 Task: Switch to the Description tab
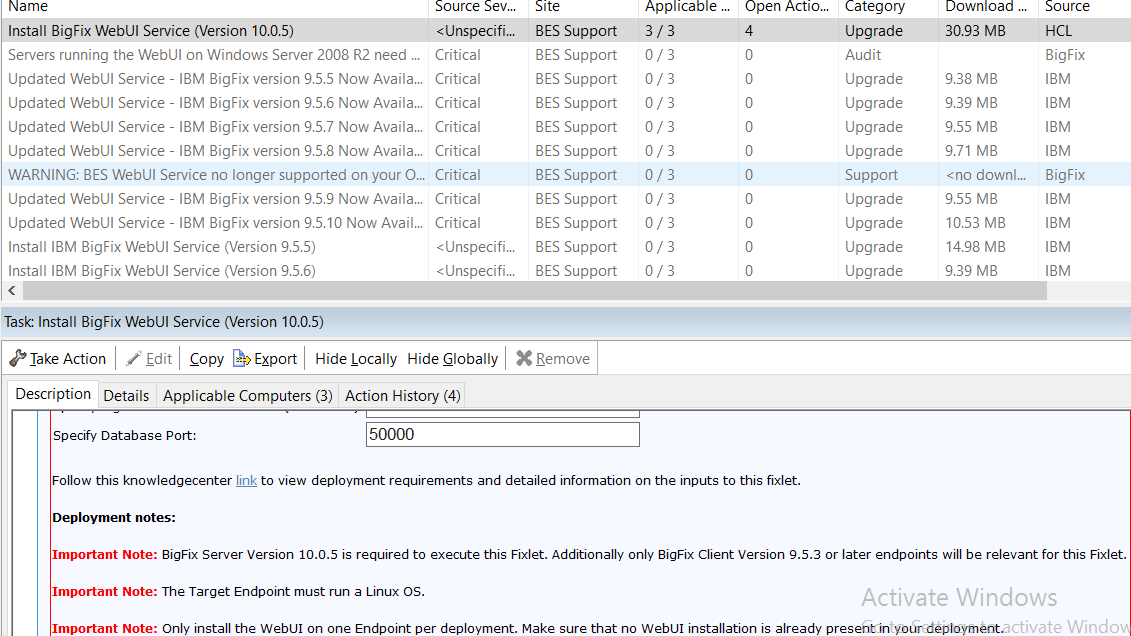pyautogui.click(x=52, y=394)
